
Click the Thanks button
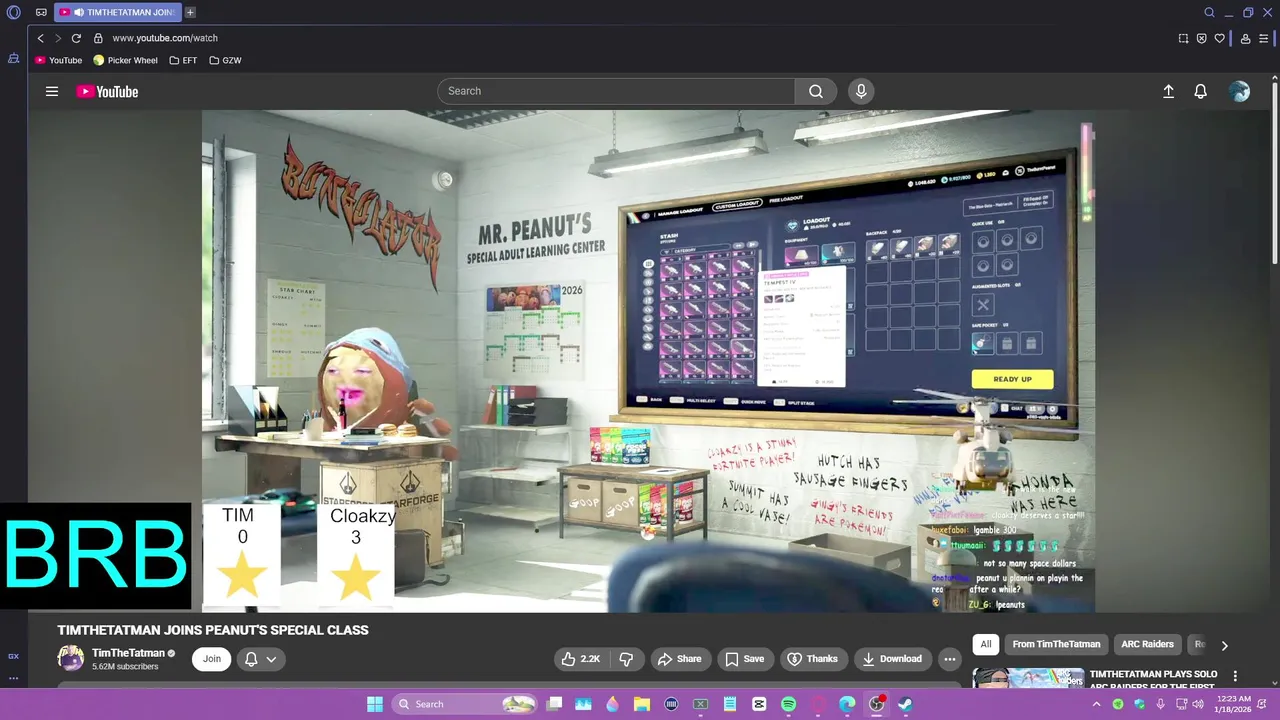(x=813, y=659)
